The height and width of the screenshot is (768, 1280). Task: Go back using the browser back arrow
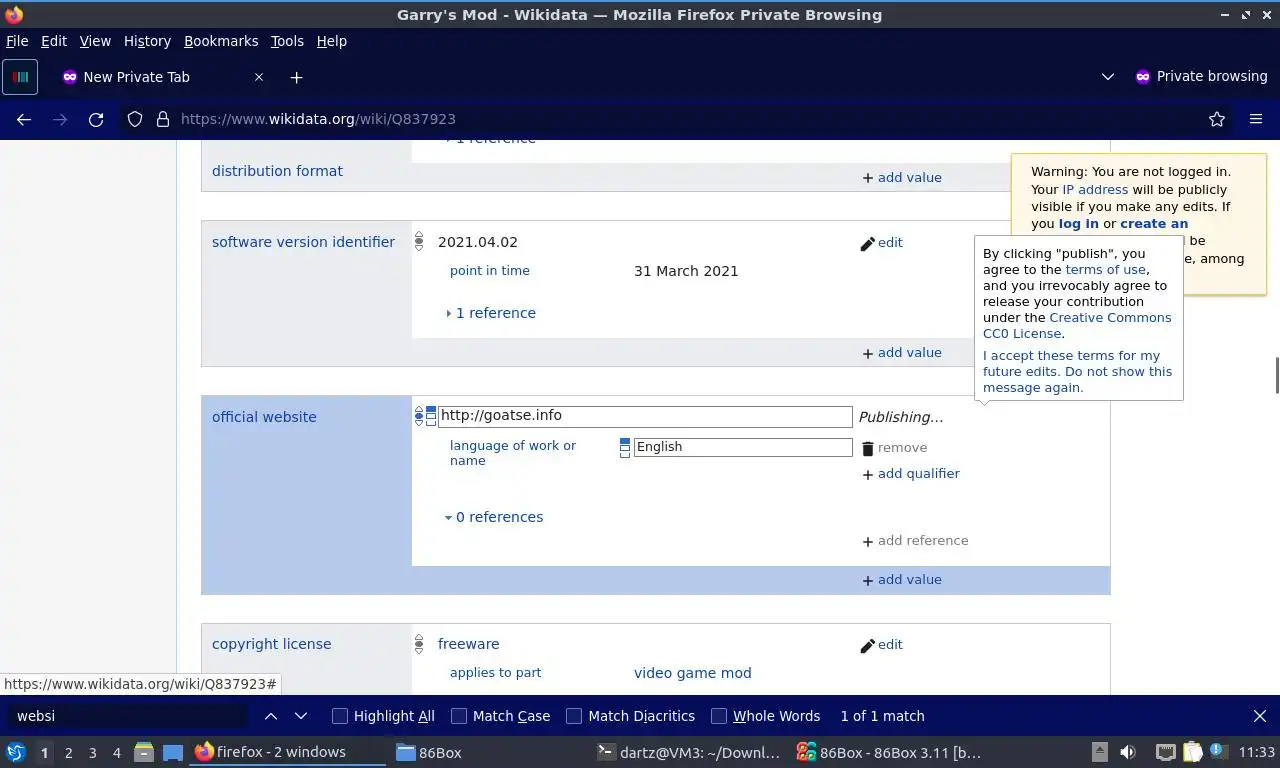(24, 119)
